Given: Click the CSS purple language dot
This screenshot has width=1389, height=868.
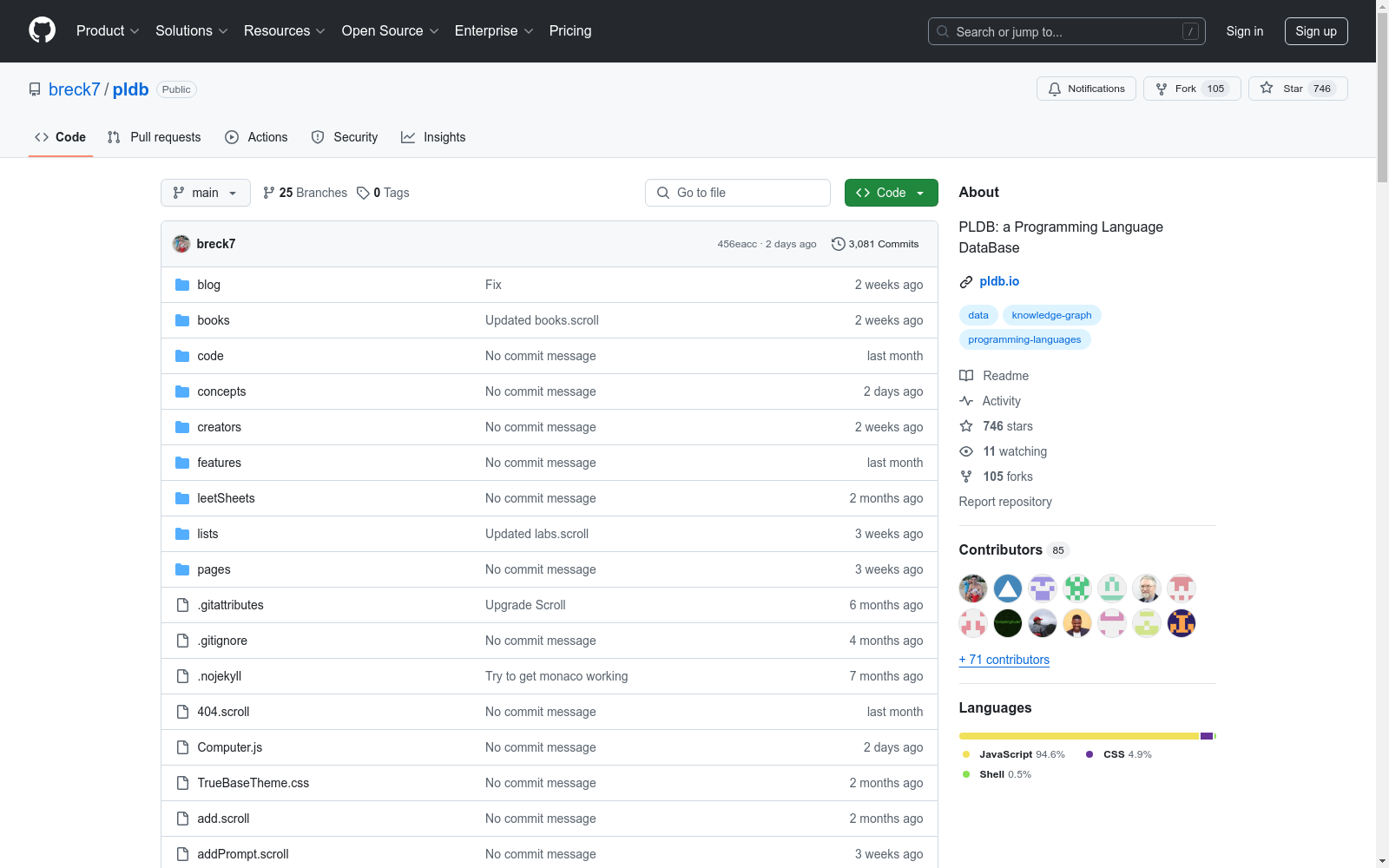Looking at the screenshot, I should click(x=1089, y=754).
